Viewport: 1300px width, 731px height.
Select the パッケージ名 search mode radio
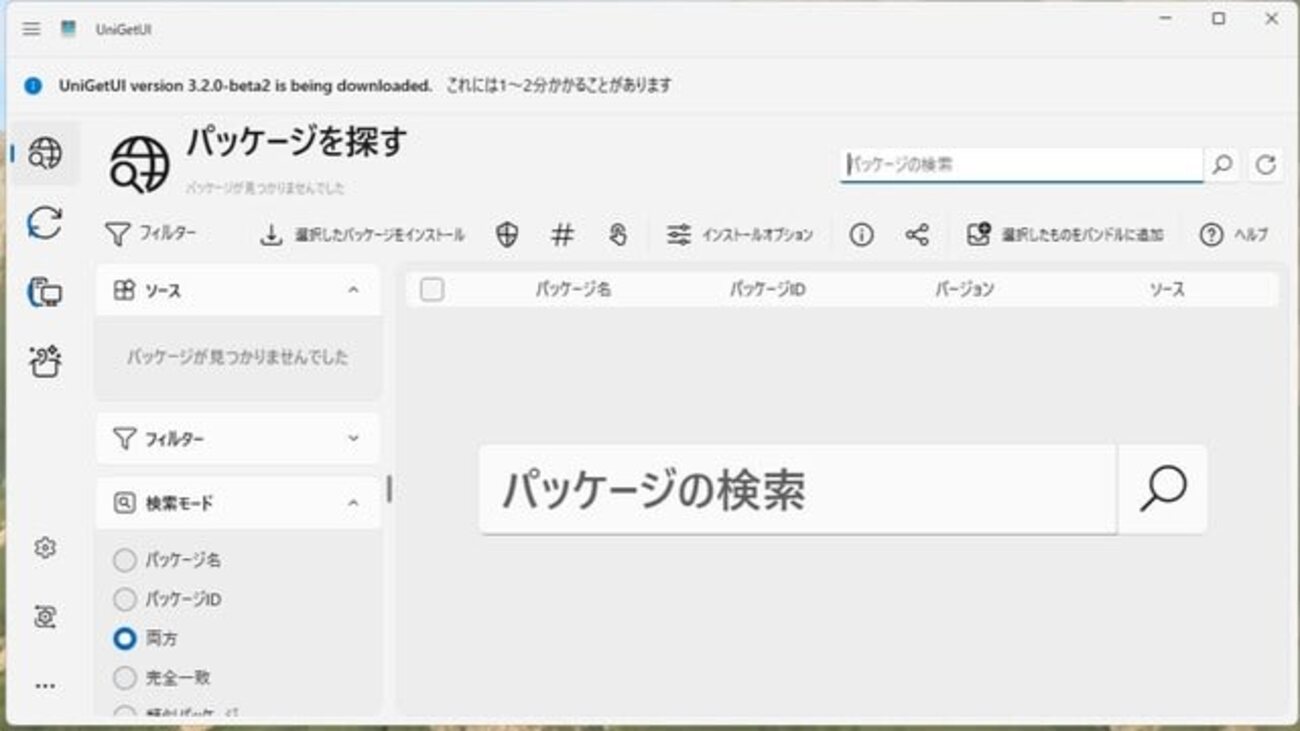[x=125, y=560]
